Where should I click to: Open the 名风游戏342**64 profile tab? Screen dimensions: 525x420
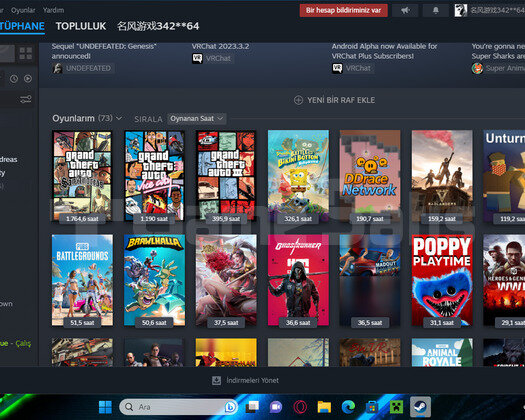tap(158, 26)
